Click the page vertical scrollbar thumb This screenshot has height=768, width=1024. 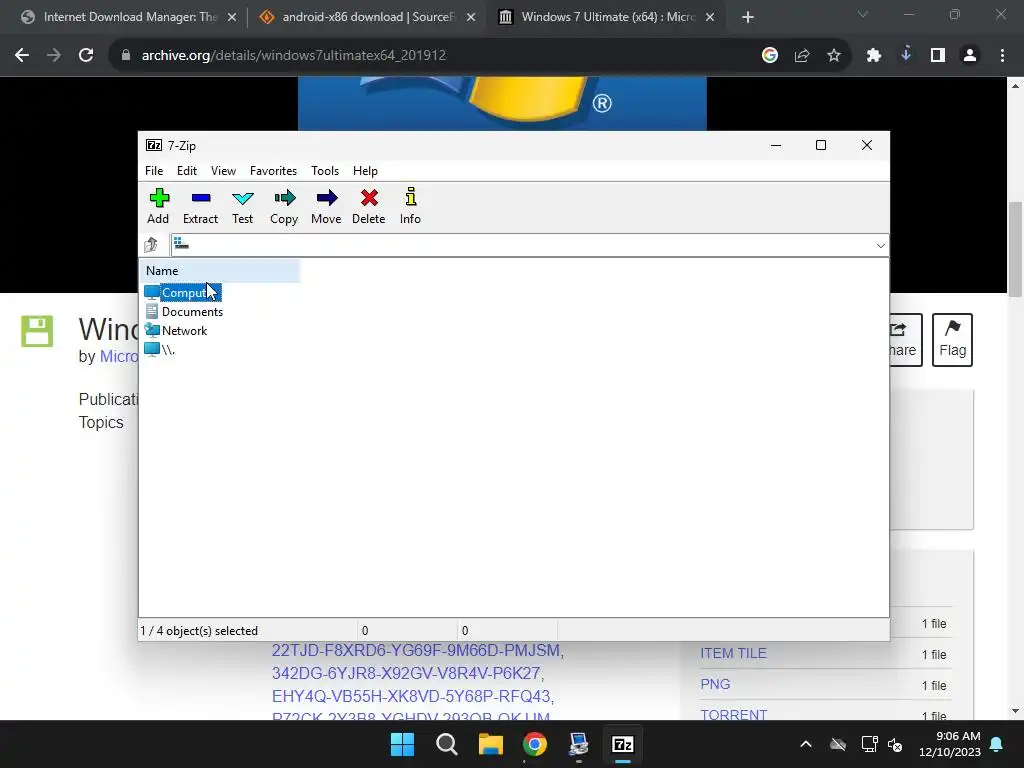pyautogui.click(x=1015, y=249)
